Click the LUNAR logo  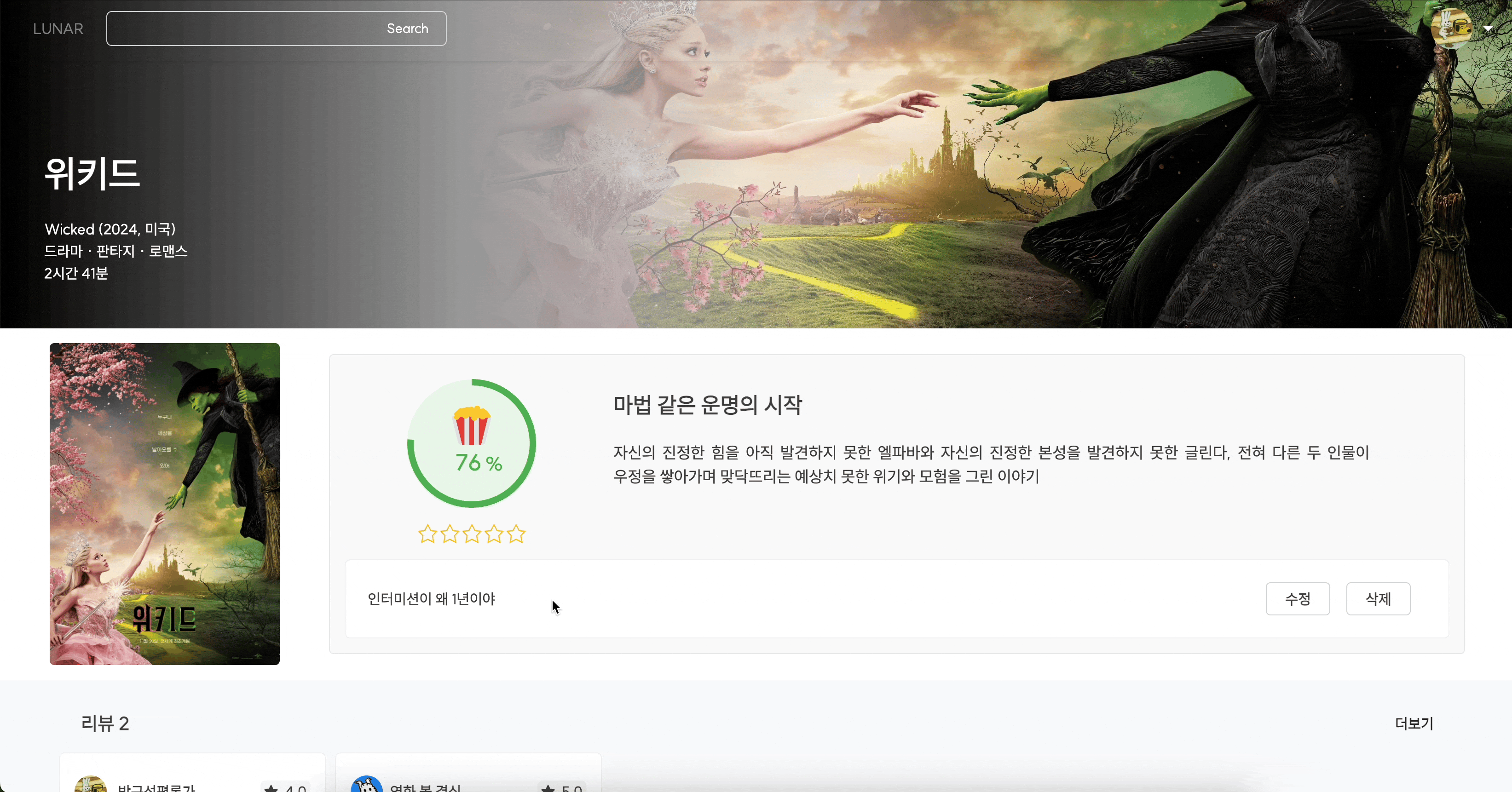[x=58, y=29]
